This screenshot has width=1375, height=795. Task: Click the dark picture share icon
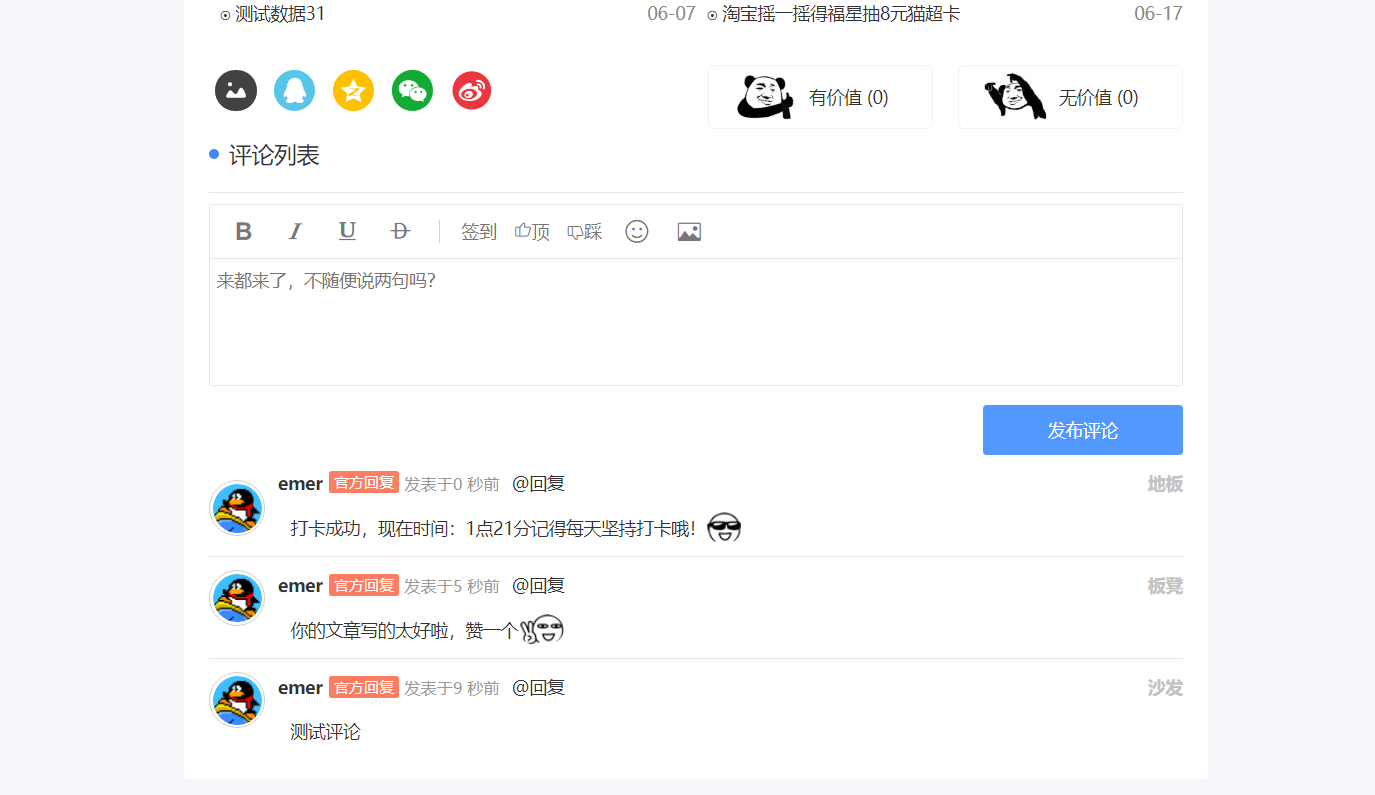click(x=236, y=91)
